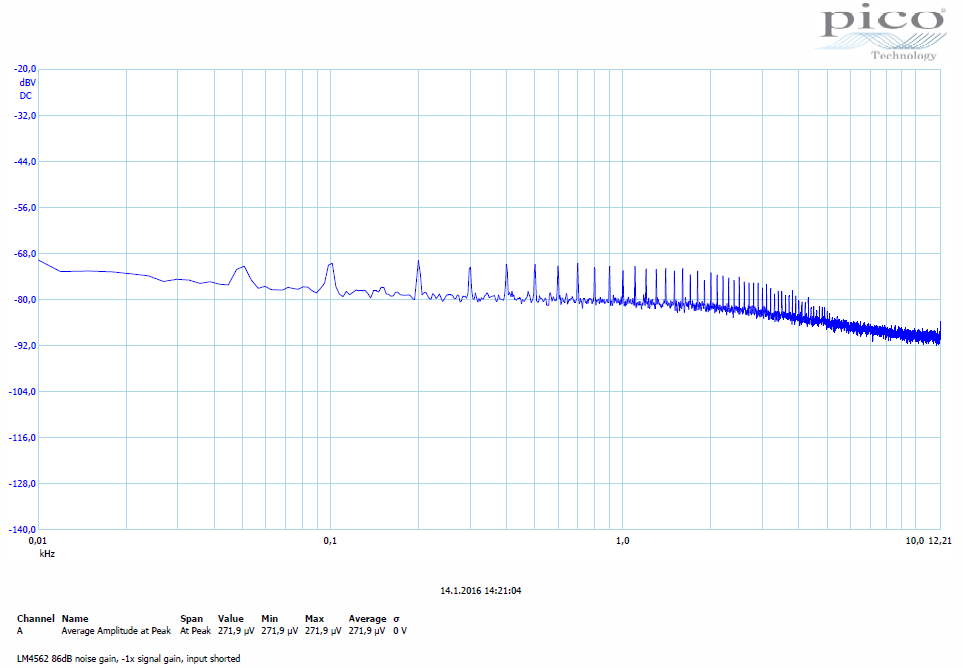Click the -56,0 axis value
Screen dimensions: 963x668
coord(25,208)
